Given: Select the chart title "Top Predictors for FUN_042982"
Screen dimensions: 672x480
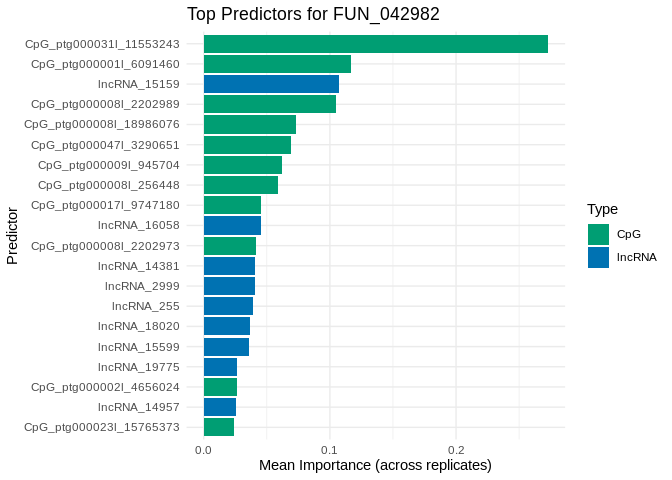Looking at the screenshot, I should pos(313,14).
